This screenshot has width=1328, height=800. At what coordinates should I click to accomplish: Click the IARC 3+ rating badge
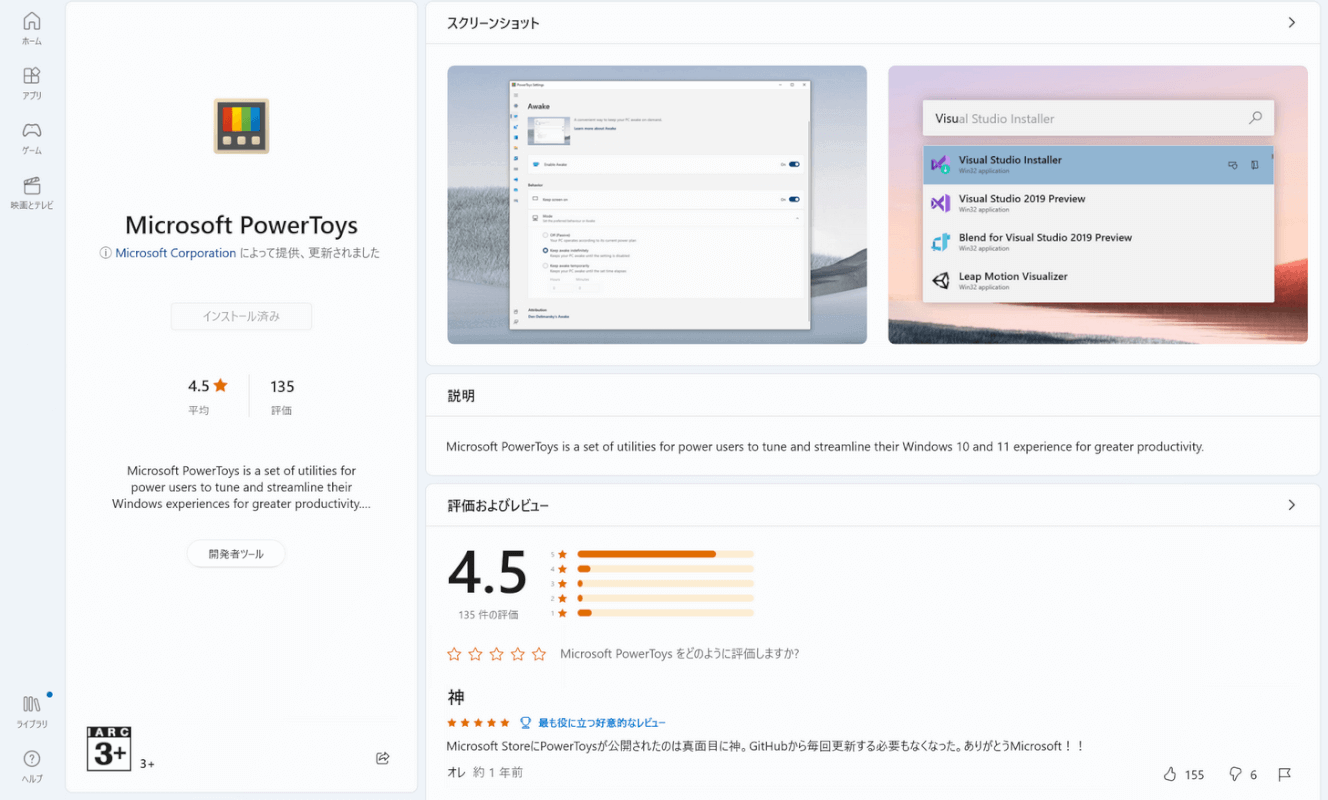point(109,748)
